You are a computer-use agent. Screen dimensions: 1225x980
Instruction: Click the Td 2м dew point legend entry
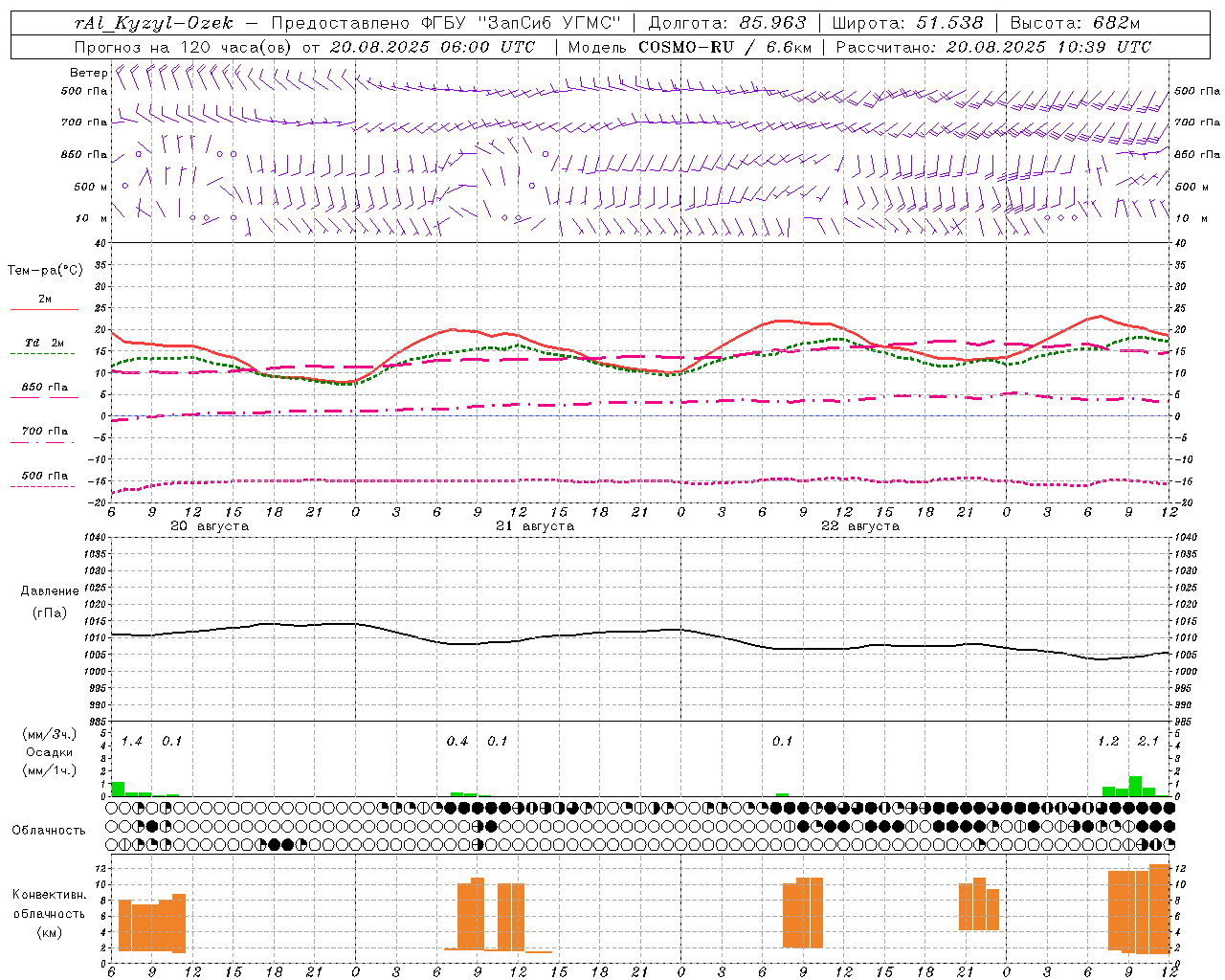point(45,343)
